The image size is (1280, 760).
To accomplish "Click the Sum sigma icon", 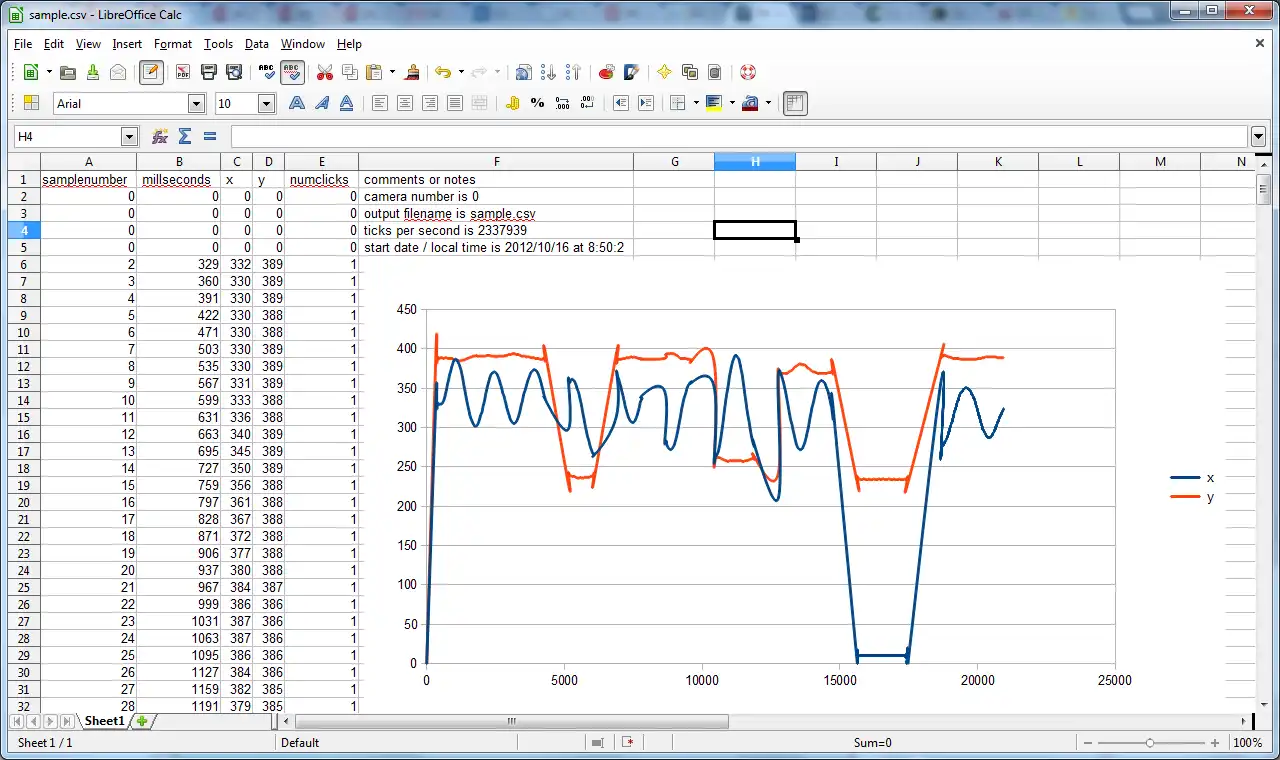I will tap(184, 136).
